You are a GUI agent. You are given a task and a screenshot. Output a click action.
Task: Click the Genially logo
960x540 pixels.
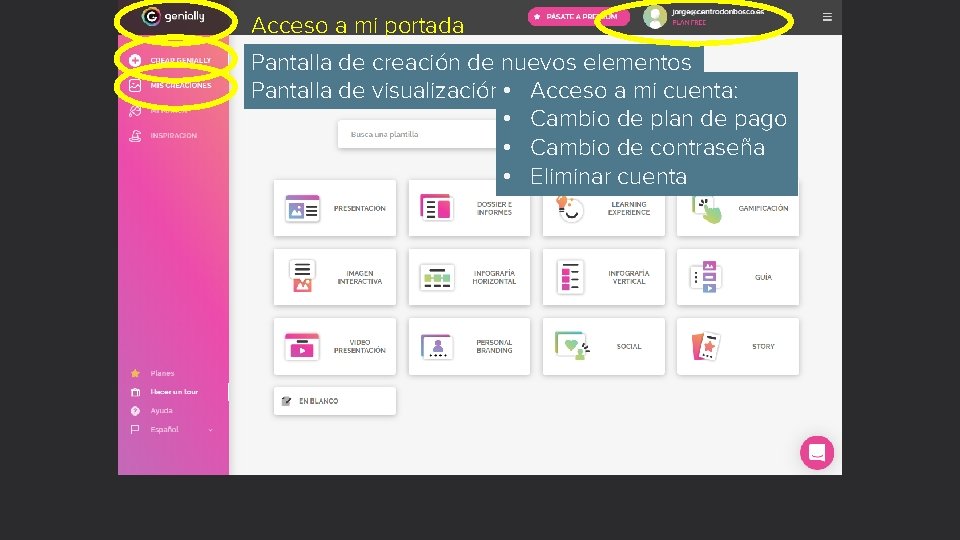coord(173,17)
